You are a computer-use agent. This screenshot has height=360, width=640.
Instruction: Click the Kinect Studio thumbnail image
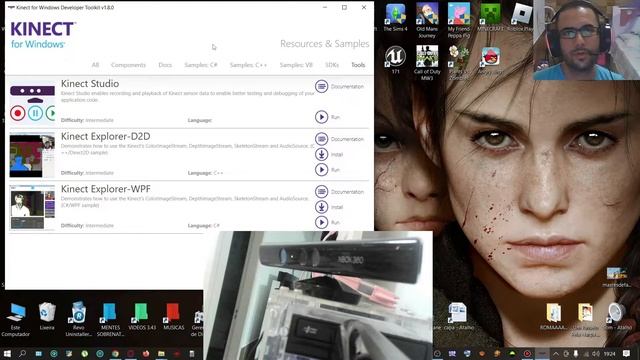32,102
